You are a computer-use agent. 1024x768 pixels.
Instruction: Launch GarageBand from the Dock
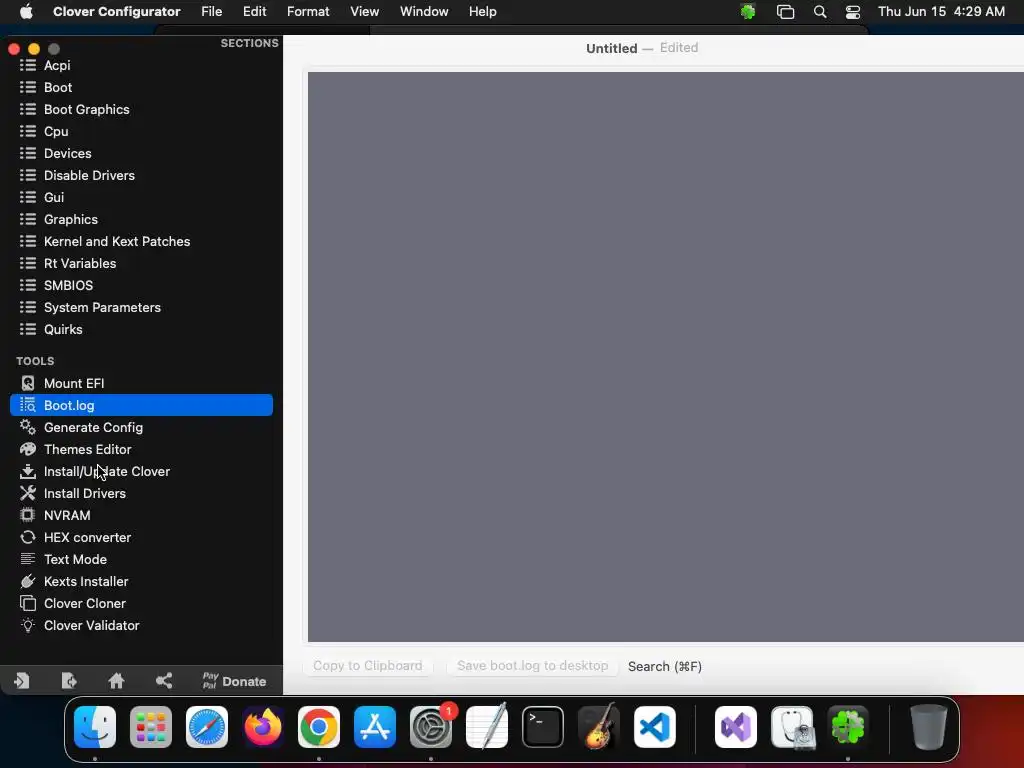coord(599,727)
